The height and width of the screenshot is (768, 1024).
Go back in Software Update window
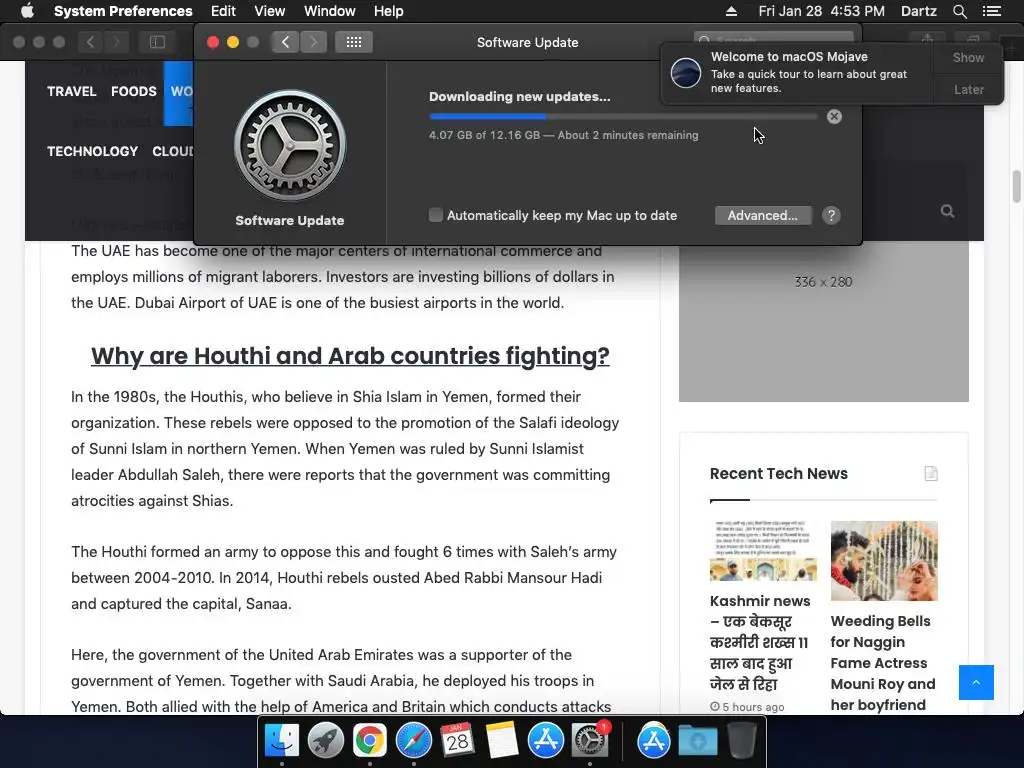[285, 42]
